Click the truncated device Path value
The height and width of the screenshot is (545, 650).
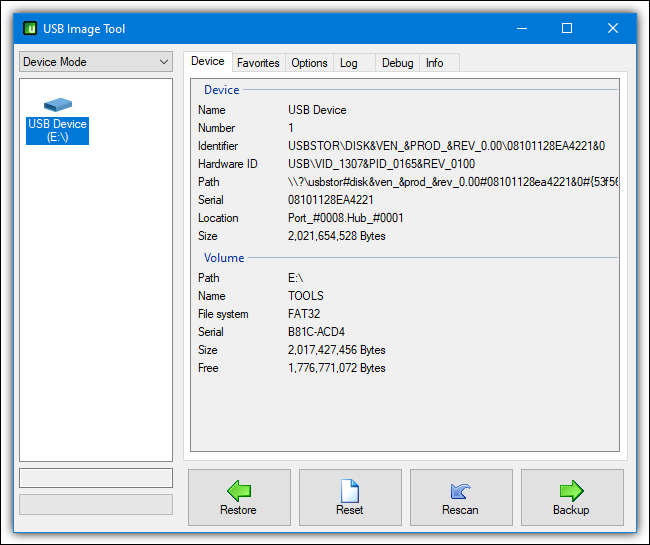pos(452,182)
